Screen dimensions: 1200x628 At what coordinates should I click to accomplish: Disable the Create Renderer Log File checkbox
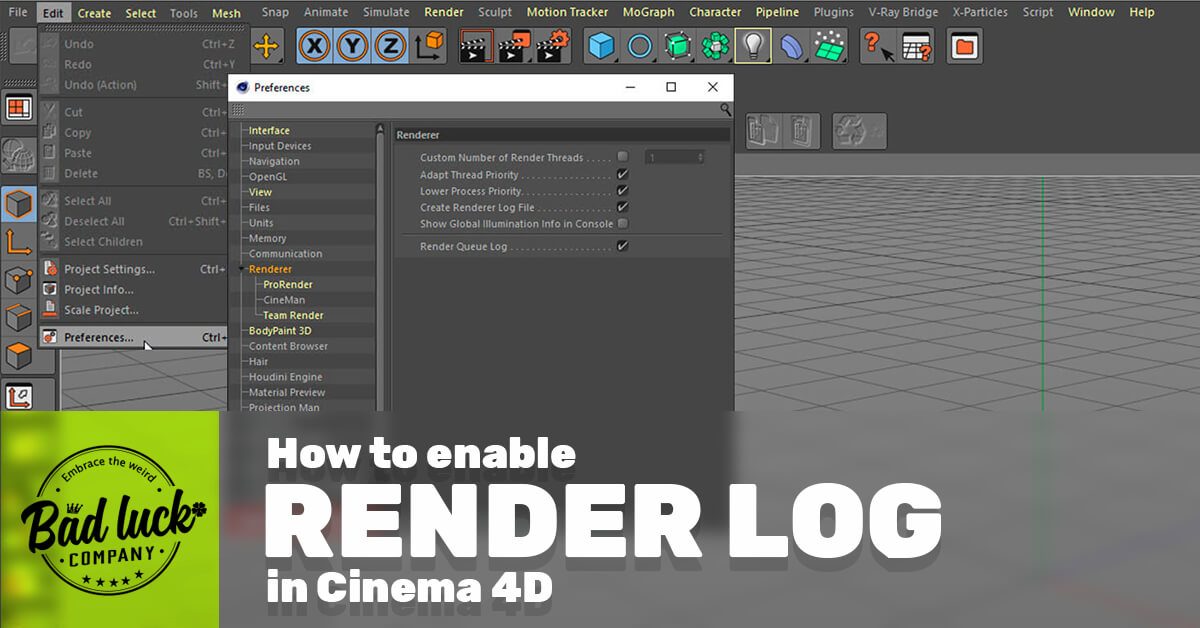pos(622,207)
